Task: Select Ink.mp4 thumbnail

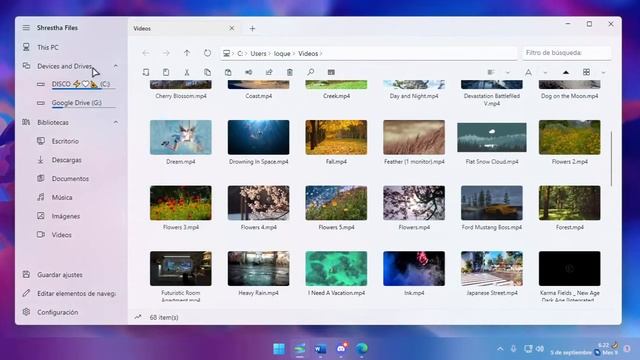Action: tap(414, 269)
